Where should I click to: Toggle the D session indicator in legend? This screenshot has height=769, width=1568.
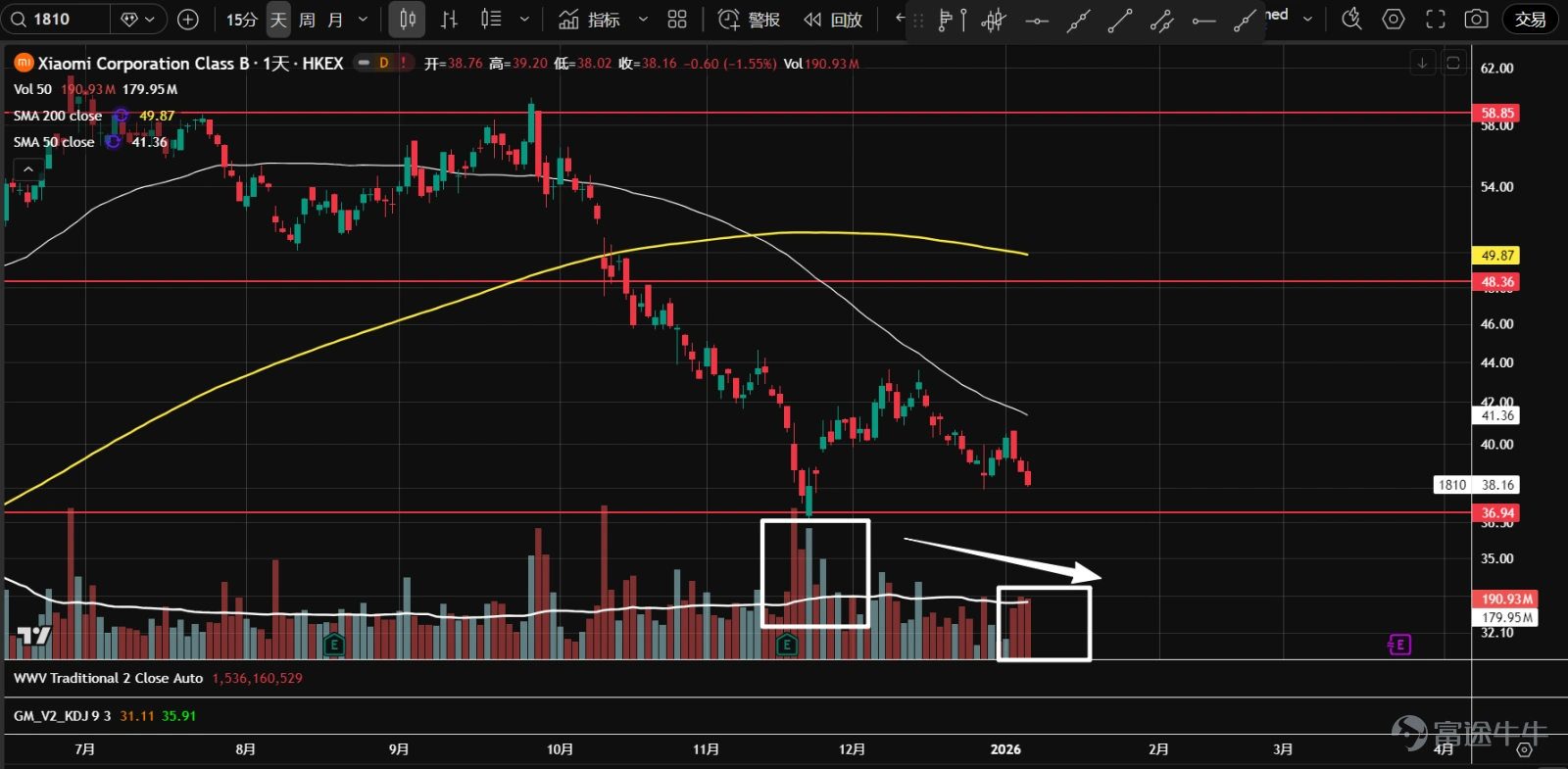pos(384,63)
